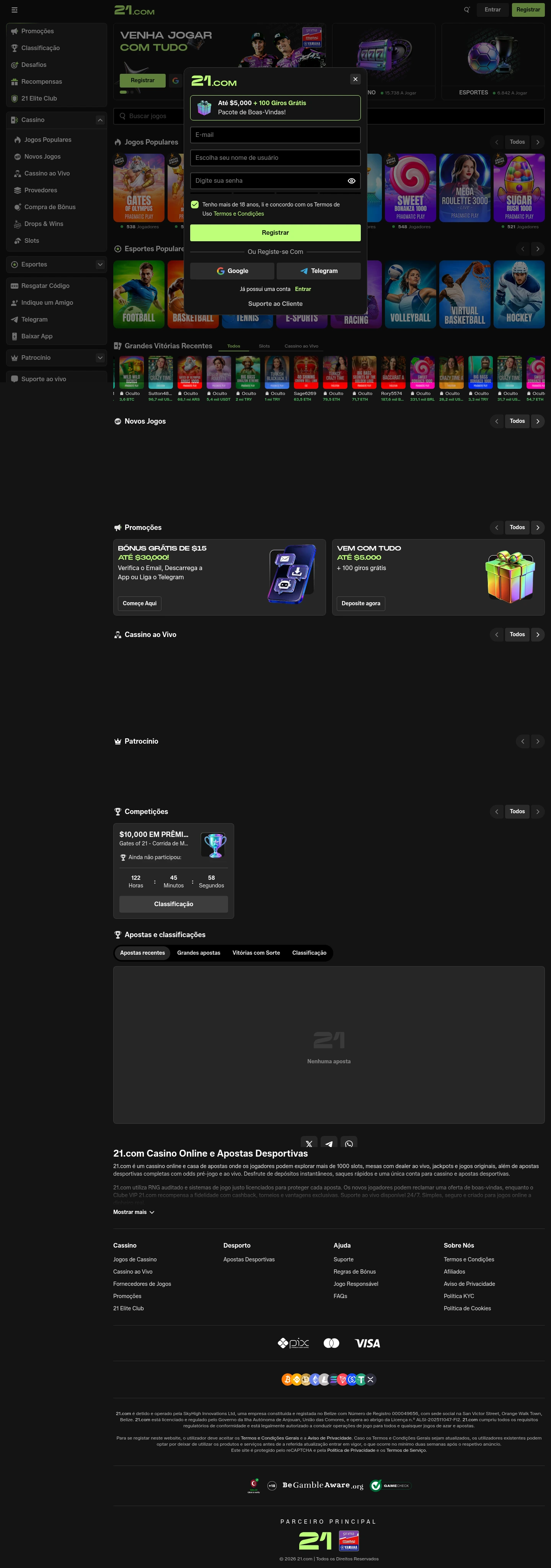Screen dimensions: 551x1568
Task: Open Suporte ao Cliente link
Action: coord(275,304)
